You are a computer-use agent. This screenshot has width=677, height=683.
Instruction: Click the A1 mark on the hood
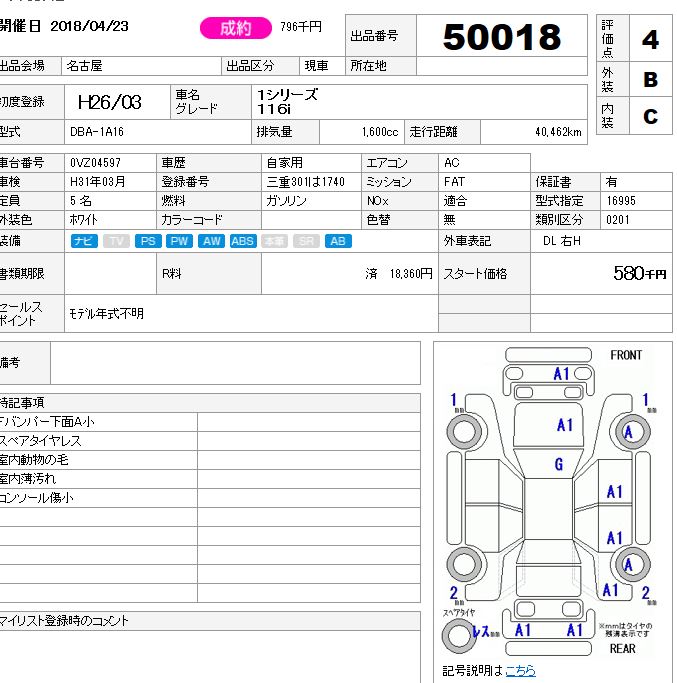tap(565, 425)
